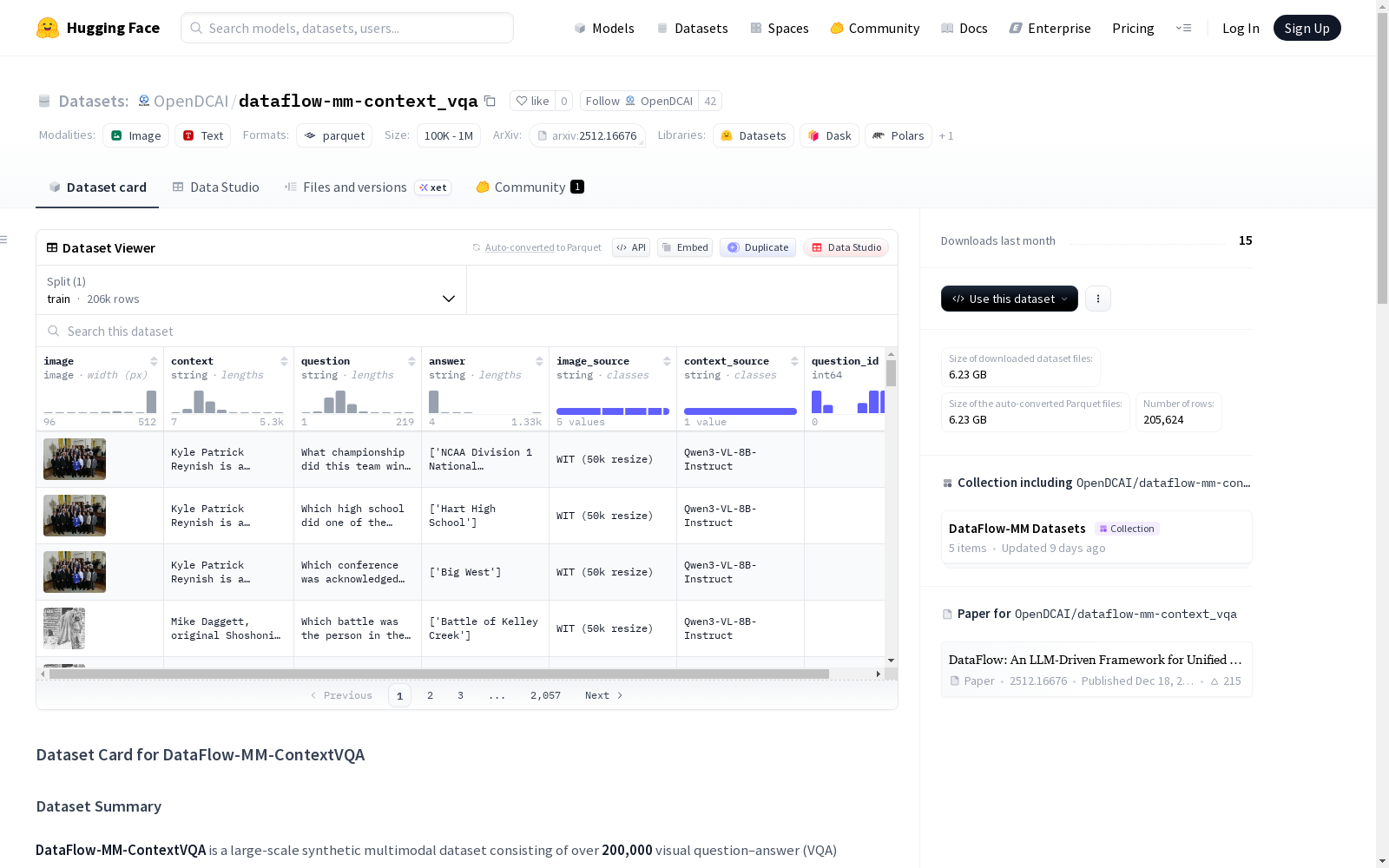Open Enterprise in the top navigation
1389x868 pixels.
(x=1050, y=28)
